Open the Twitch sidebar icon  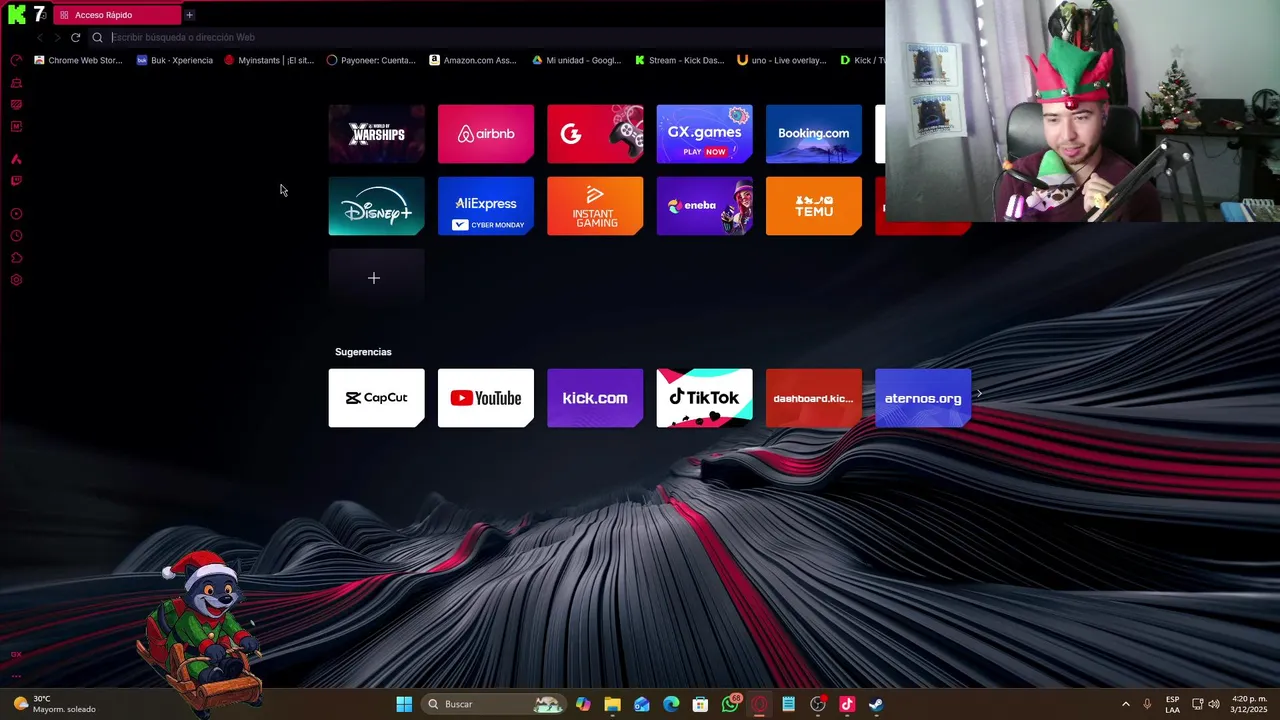[16, 181]
